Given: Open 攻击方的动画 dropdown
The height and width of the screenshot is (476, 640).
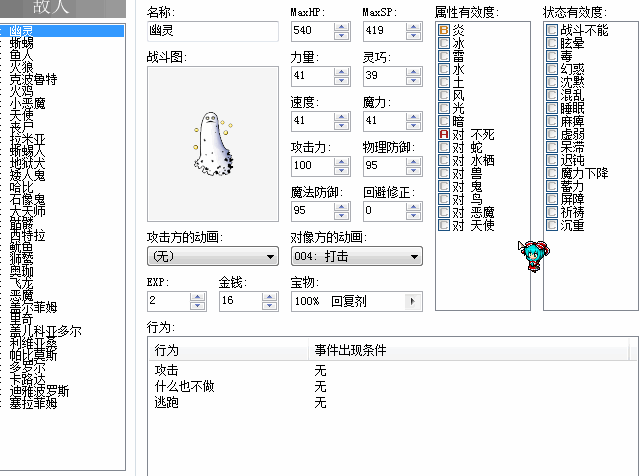Looking at the screenshot, I should click(x=213, y=256).
